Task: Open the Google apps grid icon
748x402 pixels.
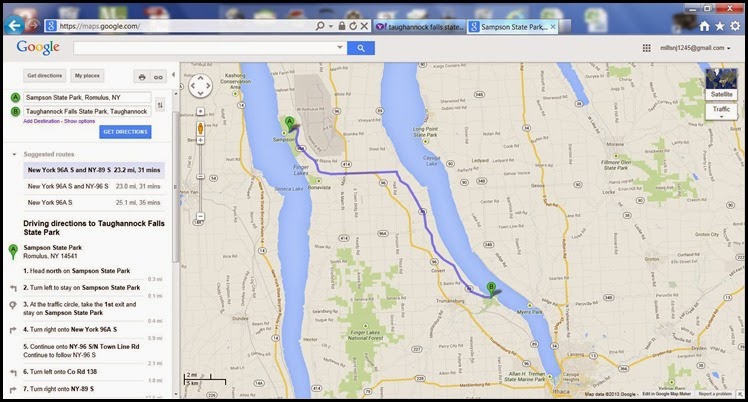Action: [x=646, y=48]
